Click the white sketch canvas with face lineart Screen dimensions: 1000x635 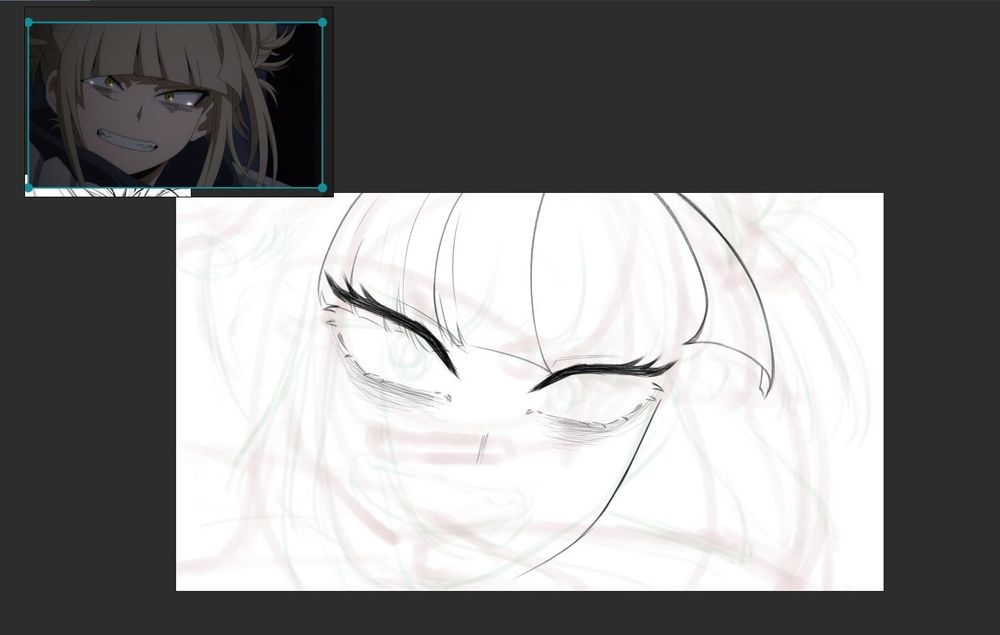pyautogui.click(x=529, y=391)
